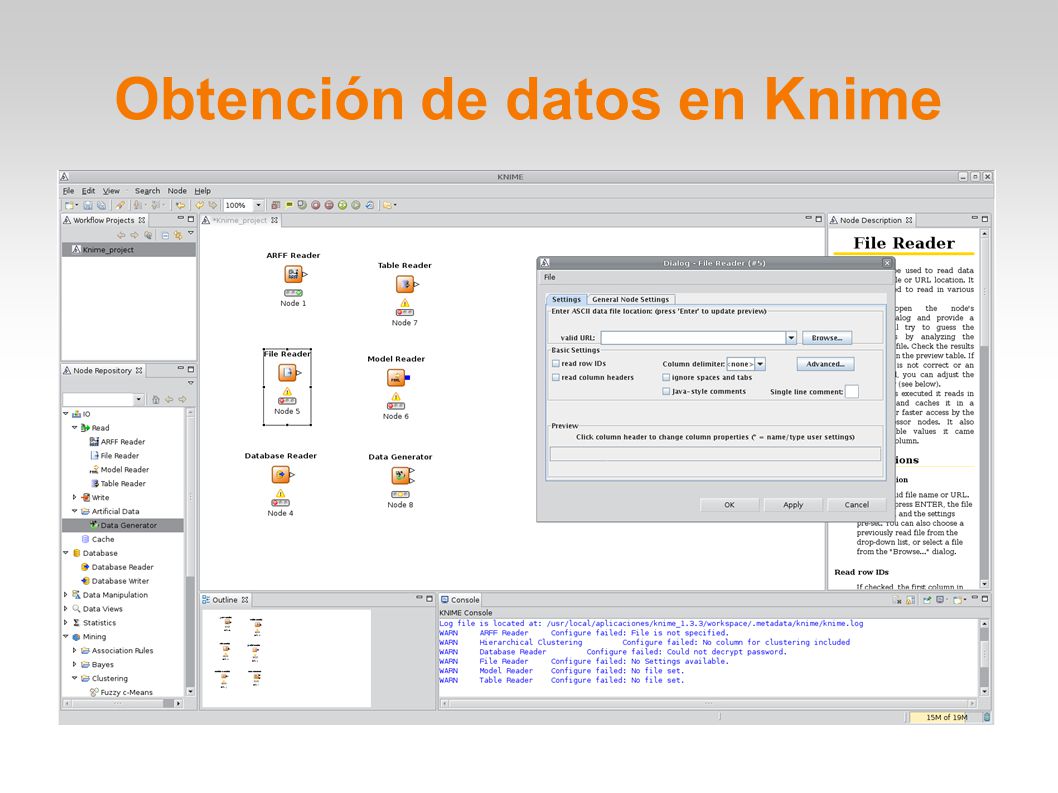This screenshot has width=1058, height=793.
Task: Click the wand icon in main toolbar
Action: 120,205
